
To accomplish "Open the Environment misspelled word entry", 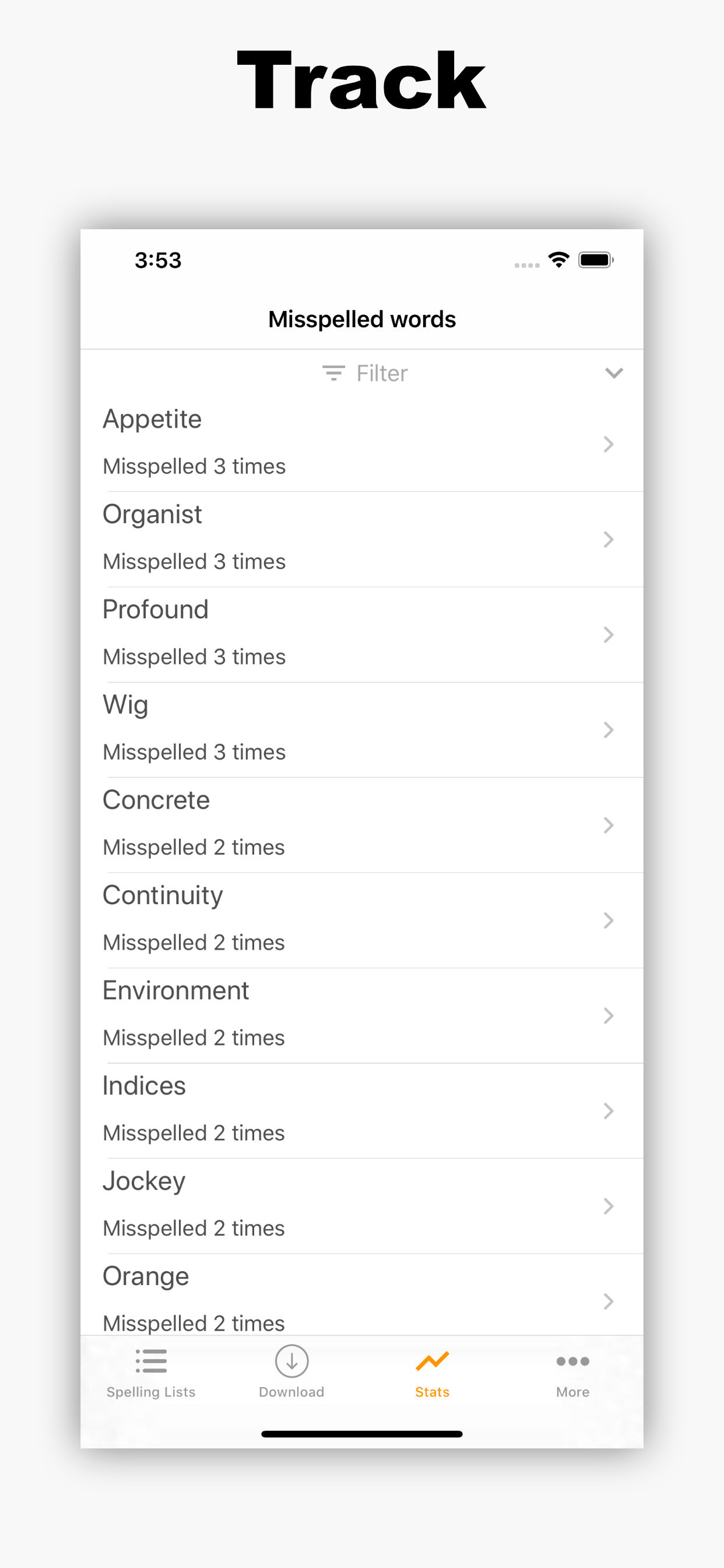I will pyautogui.click(x=362, y=1016).
